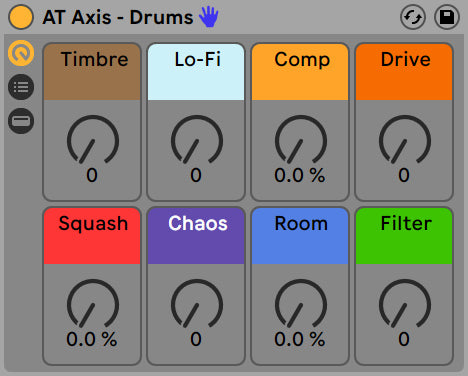
Task: Click the Lo-Fi macro knob
Action: click(197, 140)
